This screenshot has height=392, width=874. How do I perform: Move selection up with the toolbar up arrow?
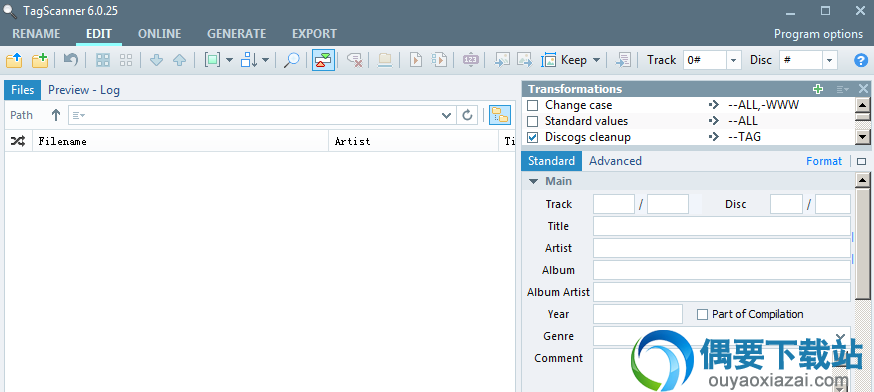(179, 60)
